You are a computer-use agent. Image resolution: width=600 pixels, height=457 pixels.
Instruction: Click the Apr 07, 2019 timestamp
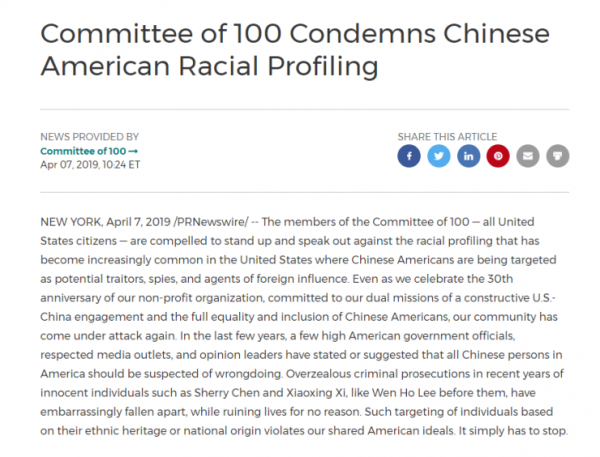point(90,165)
